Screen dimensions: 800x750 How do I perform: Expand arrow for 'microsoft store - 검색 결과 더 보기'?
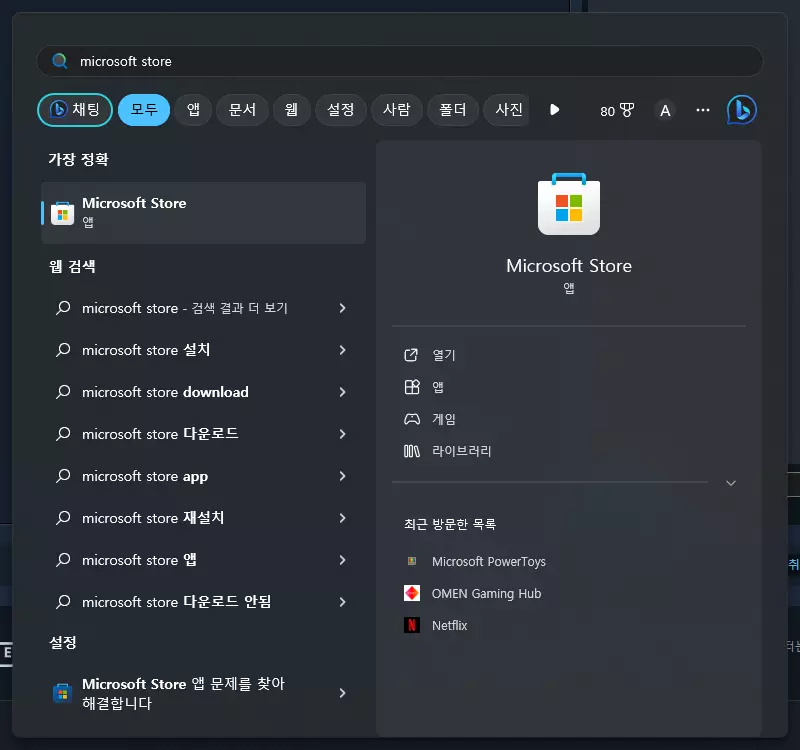[x=342, y=308]
